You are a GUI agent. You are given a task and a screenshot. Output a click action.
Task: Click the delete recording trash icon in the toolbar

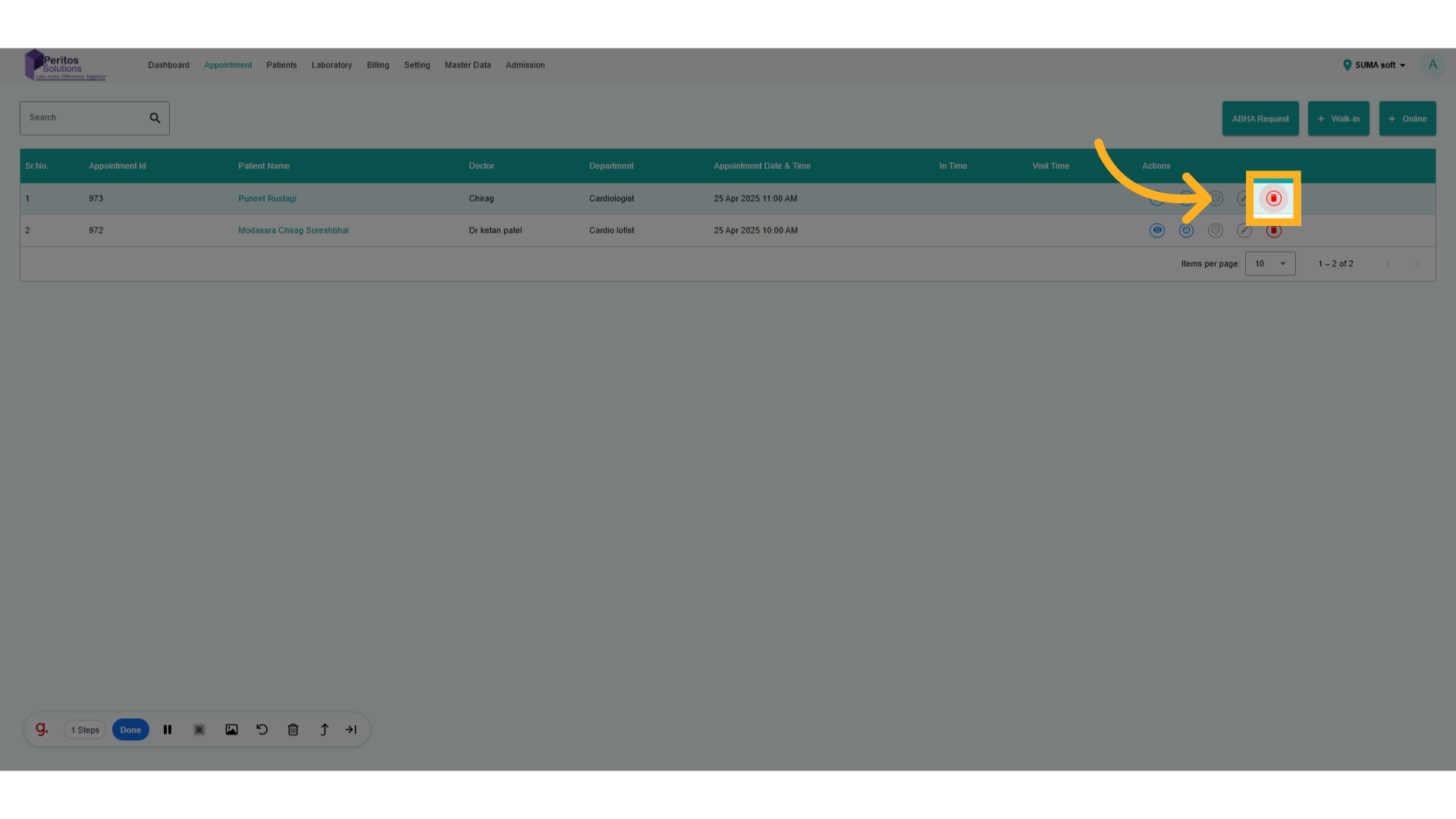click(x=293, y=729)
